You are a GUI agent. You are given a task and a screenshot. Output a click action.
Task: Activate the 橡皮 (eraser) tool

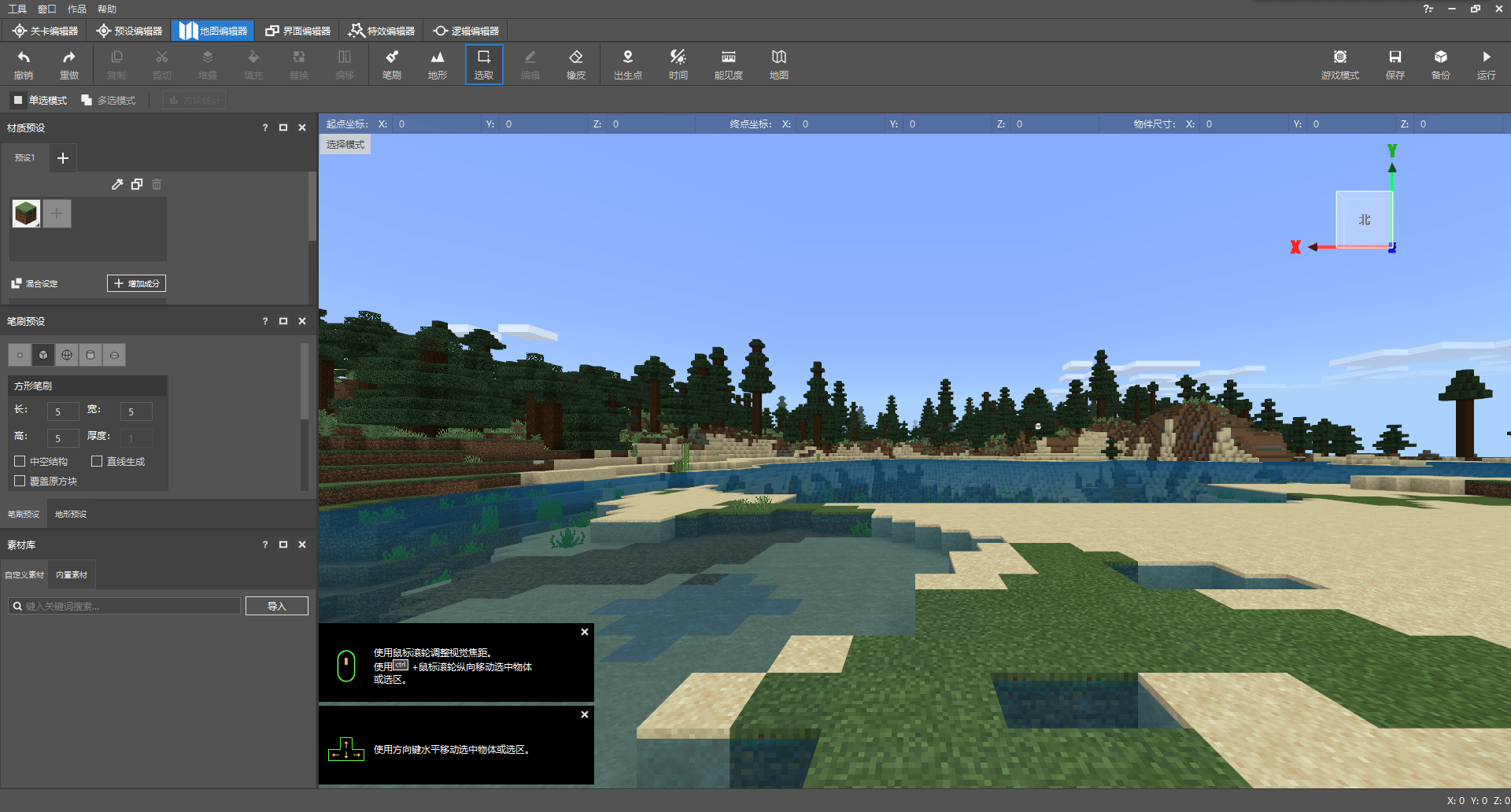(x=575, y=64)
